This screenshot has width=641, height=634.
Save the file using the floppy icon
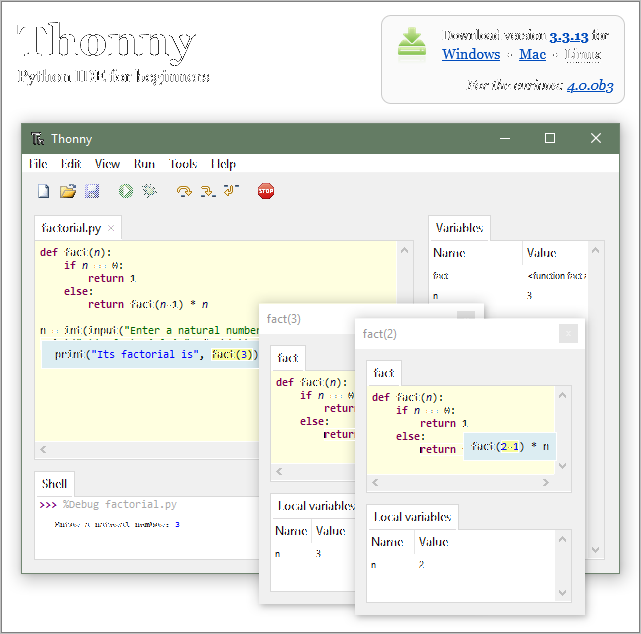(x=92, y=191)
